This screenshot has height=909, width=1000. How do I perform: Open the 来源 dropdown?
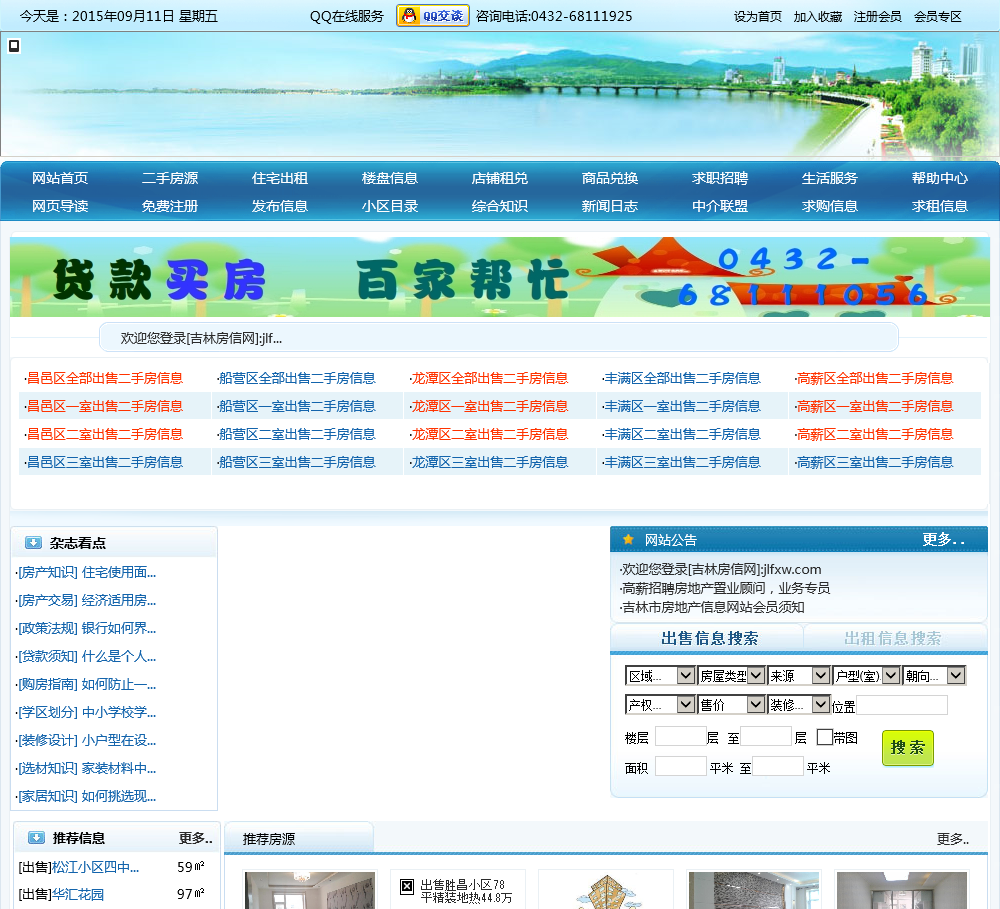click(x=798, y=676)
